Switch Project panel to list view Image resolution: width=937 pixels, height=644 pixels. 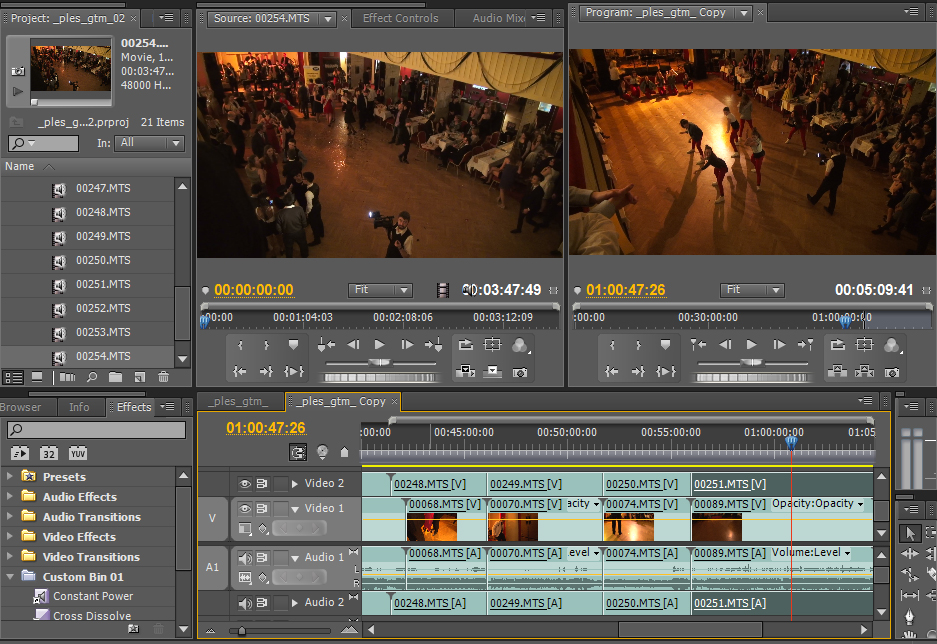point(13,378)
